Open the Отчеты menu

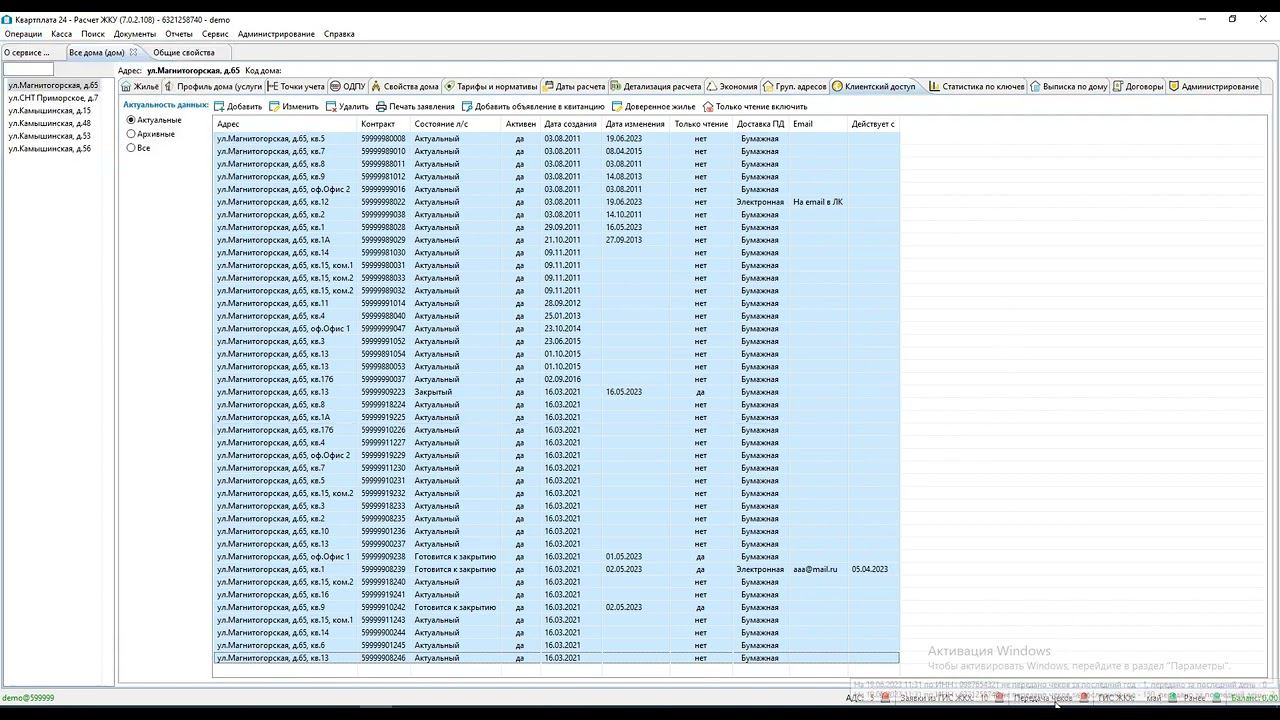tap(179, 34)
